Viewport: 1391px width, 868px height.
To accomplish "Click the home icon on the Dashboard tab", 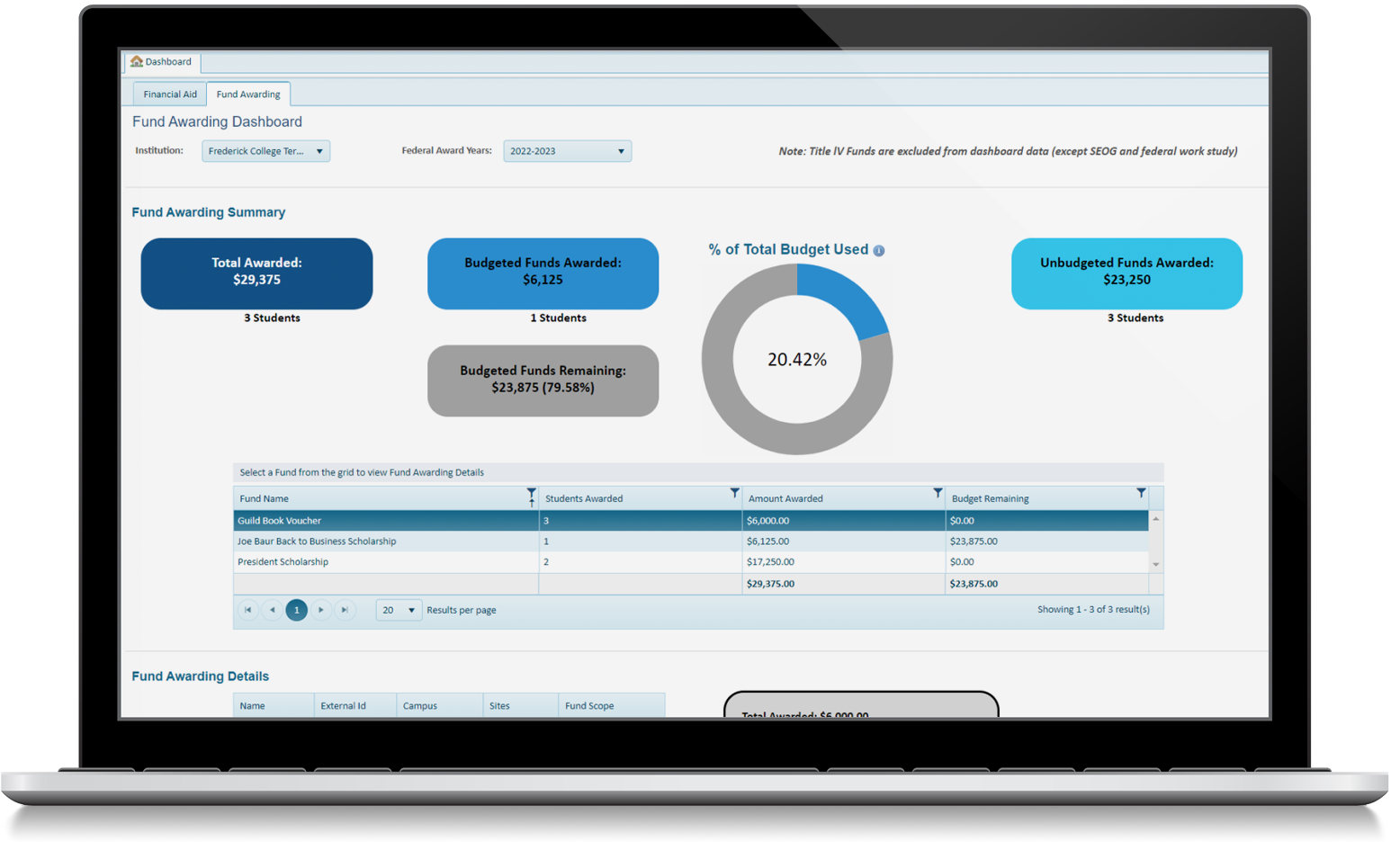I will click(135, 61).
